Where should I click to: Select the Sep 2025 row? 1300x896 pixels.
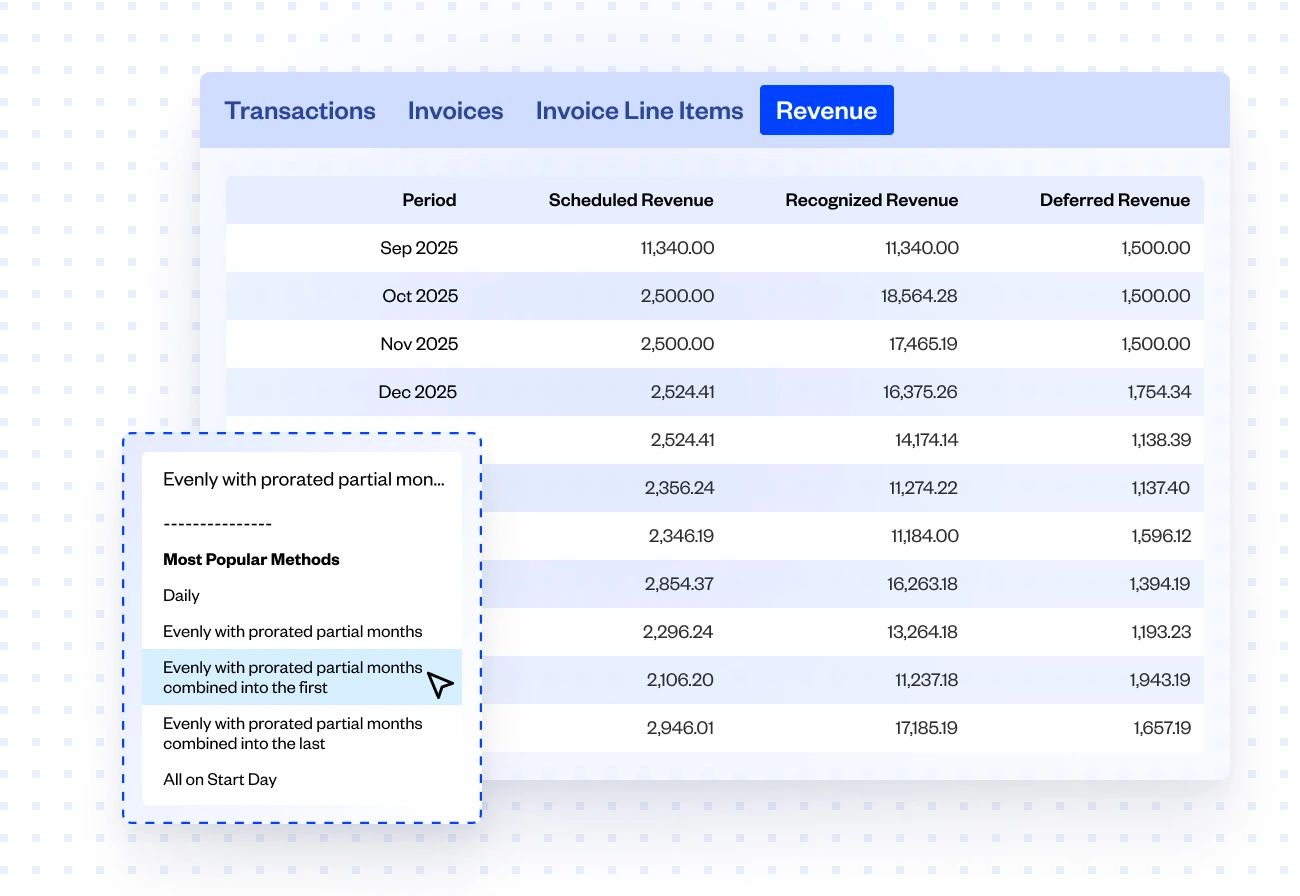pos(716,248)
